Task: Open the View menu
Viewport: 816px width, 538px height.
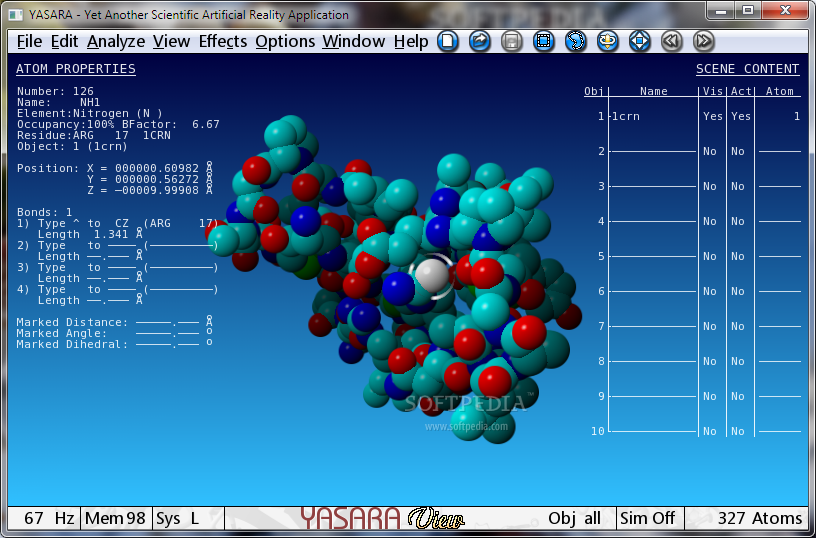Action: (x=171, y=42)
